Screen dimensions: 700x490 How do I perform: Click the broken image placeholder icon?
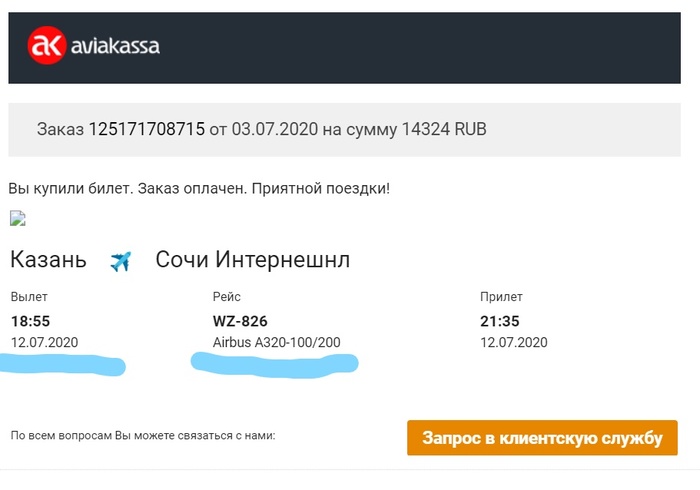click(x=17, y=218)
